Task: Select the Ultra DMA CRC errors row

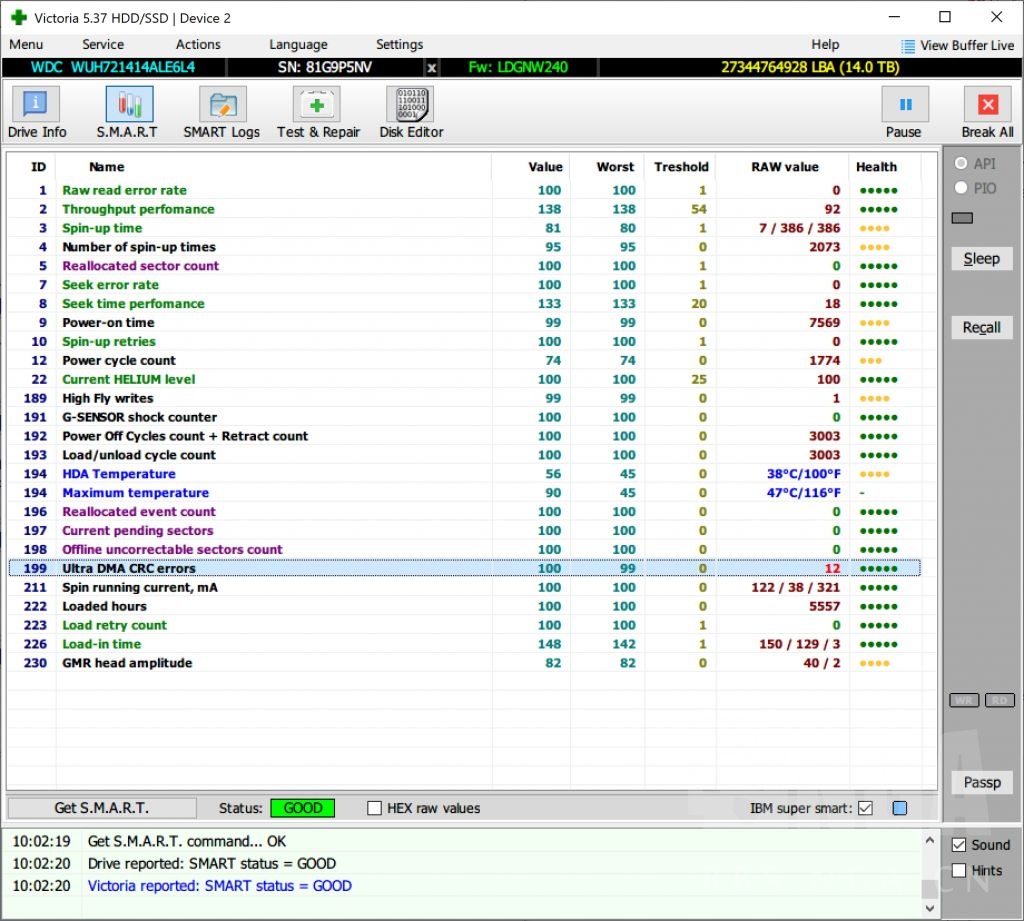Action: tap(128, 568)
